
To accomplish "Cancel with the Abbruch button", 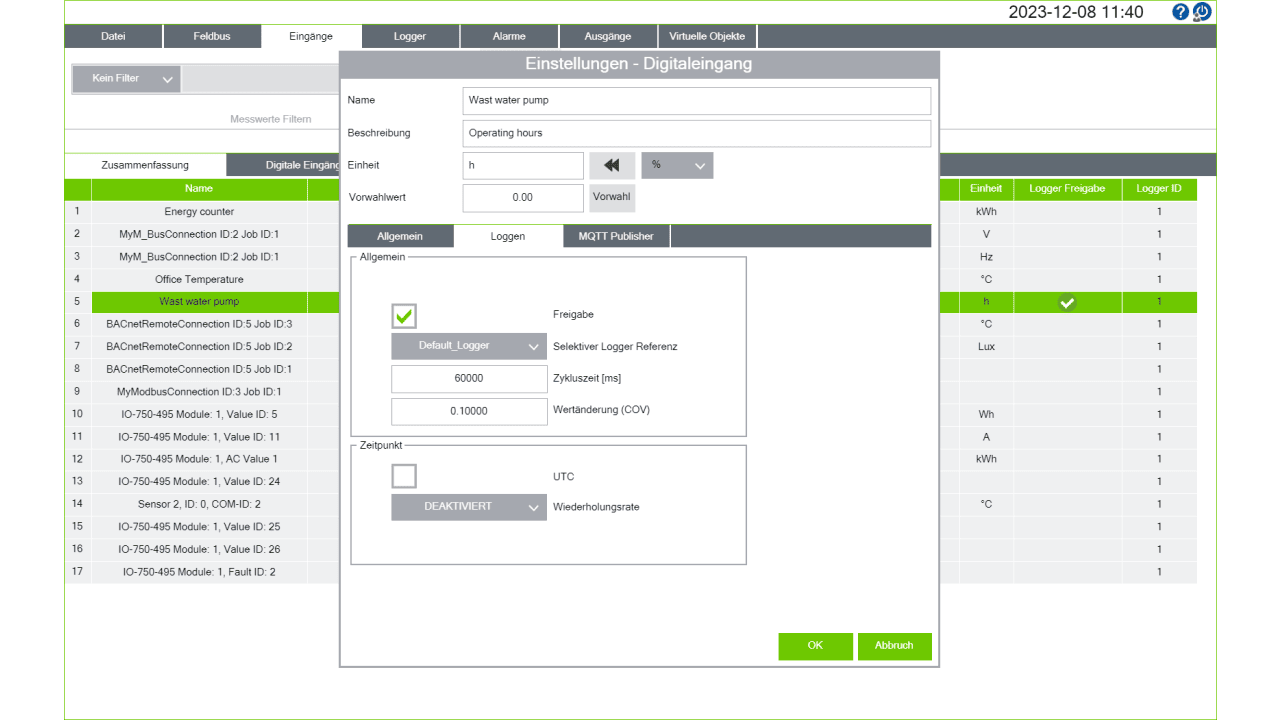I will pyautogui.click(x=894, y=646).
